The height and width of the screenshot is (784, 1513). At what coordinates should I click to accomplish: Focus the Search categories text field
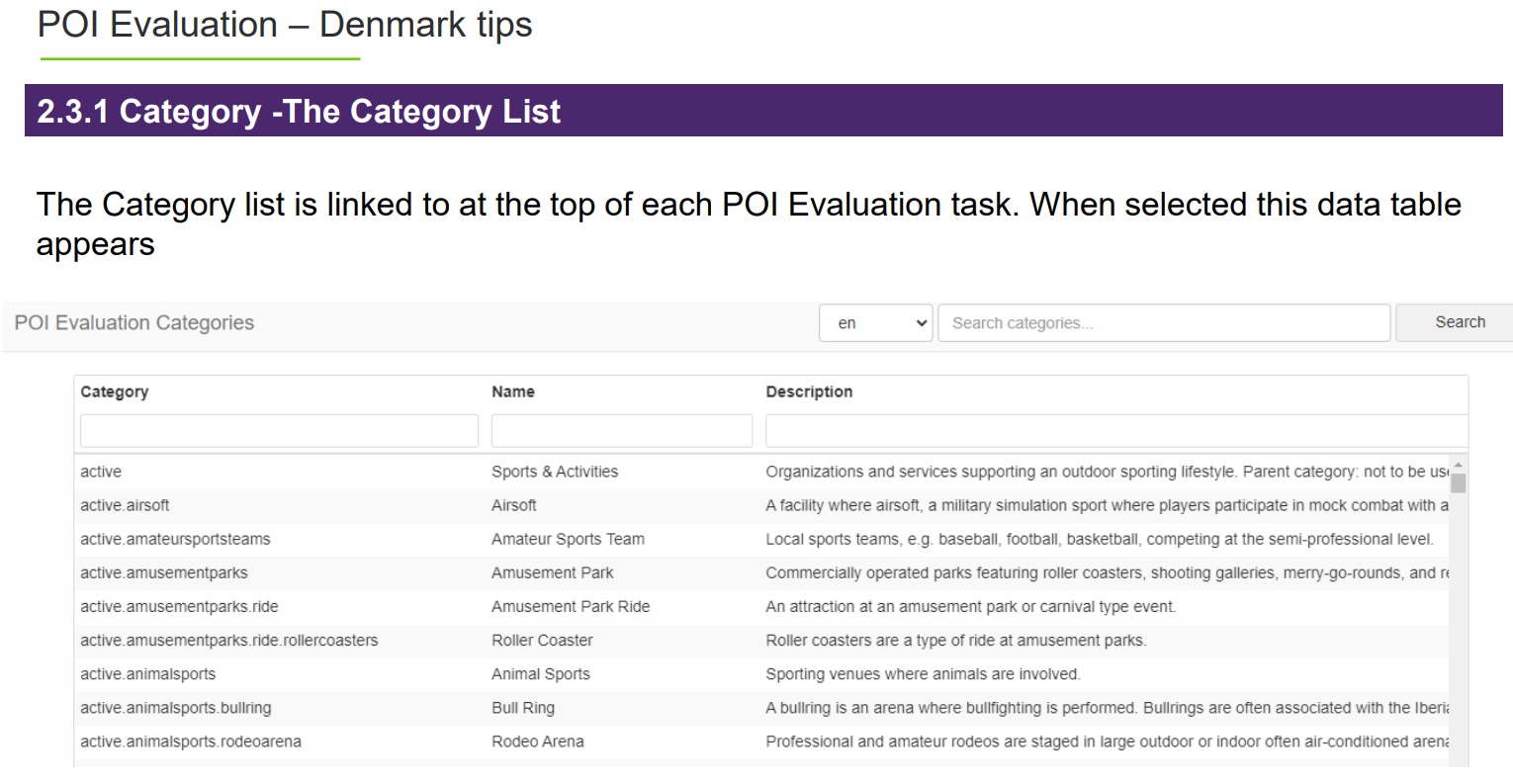point(1164,323)
